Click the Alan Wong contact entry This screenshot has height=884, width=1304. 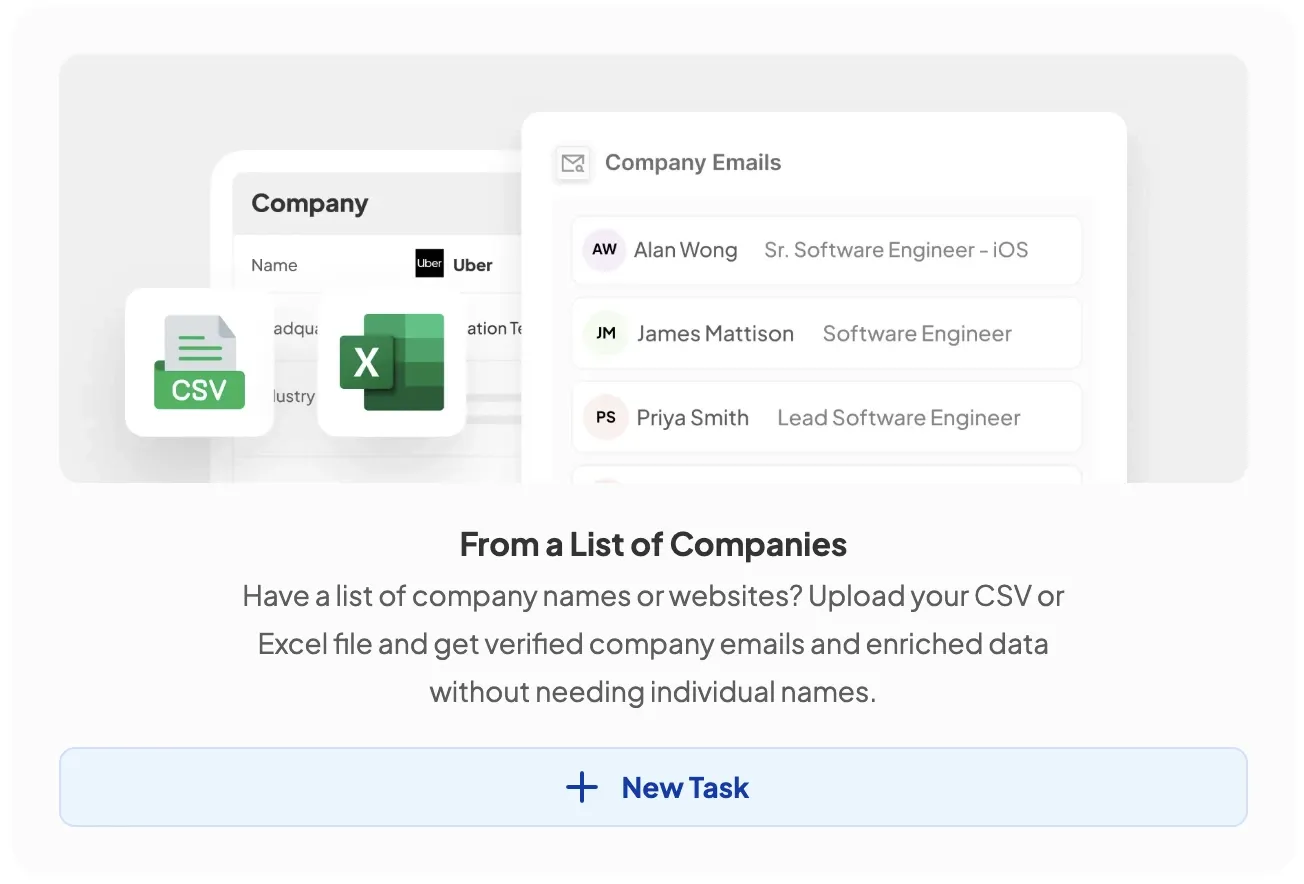click(826, 250)
